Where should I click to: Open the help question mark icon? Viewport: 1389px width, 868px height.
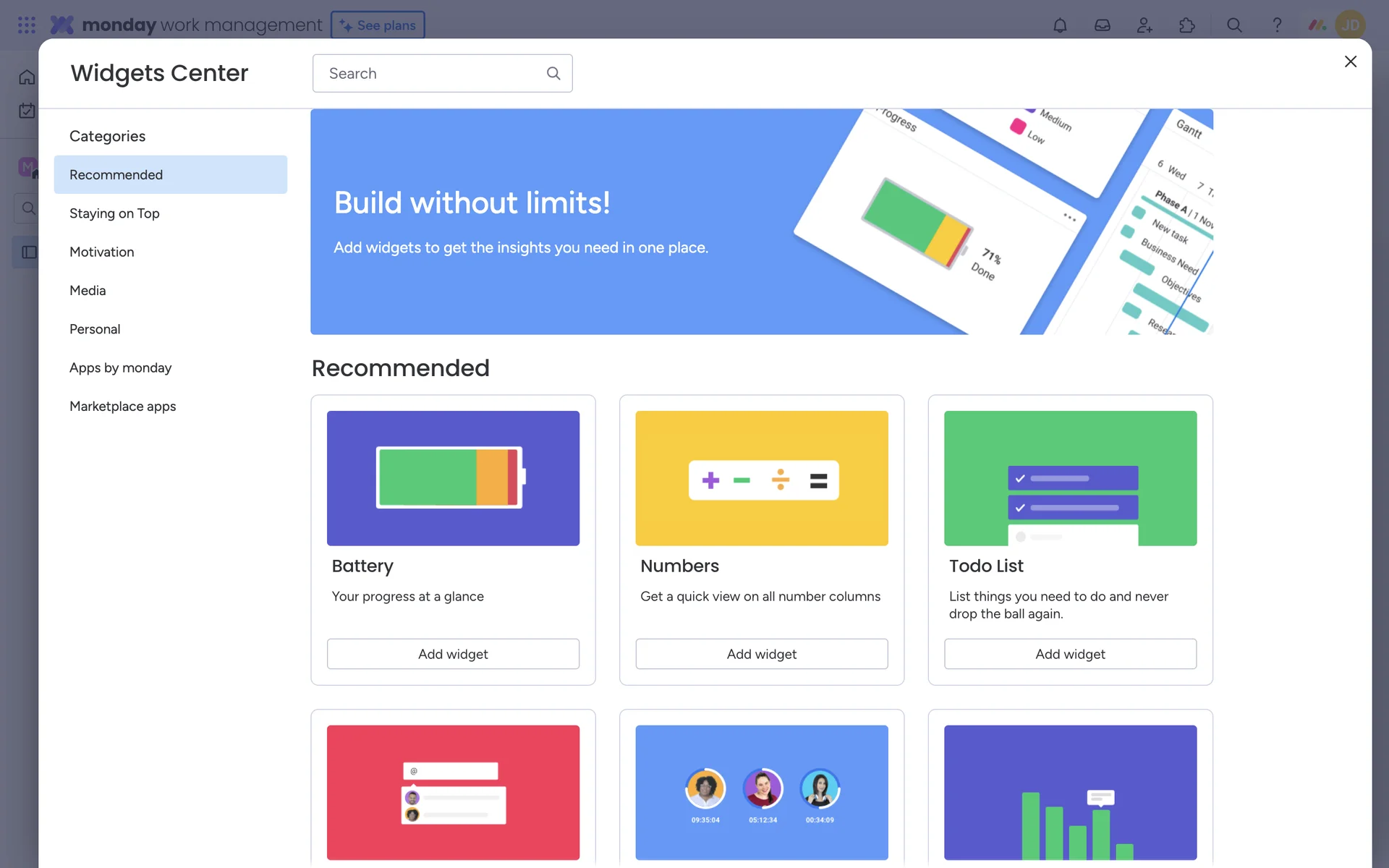coord(1277,25)
